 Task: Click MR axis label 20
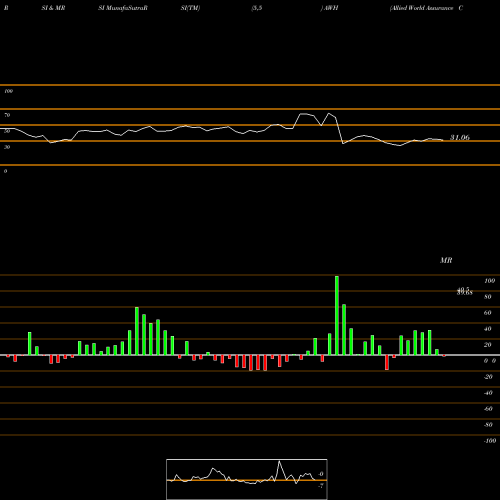pos(488,345)
